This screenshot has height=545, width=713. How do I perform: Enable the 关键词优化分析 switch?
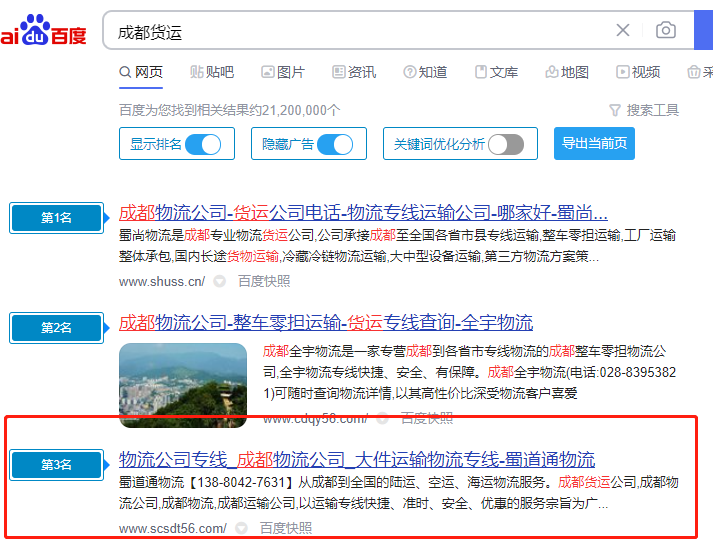(x=506, y=144)
